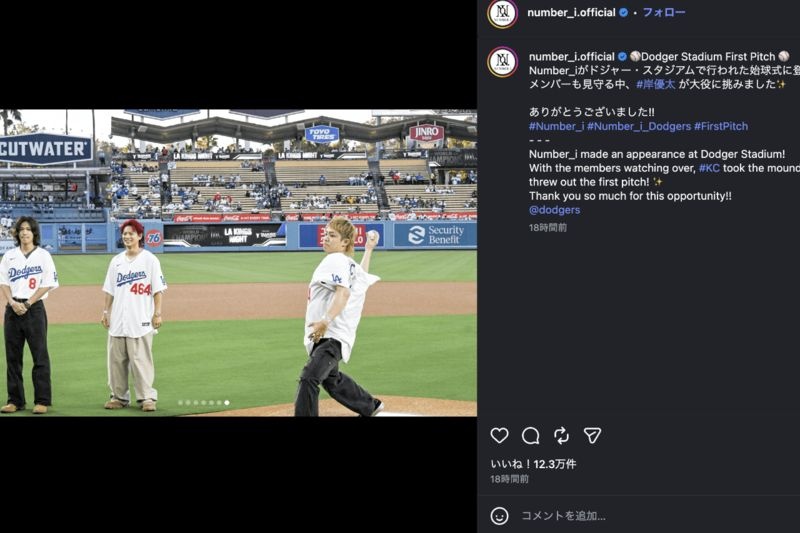
Task: Open emoji picker smiley icon
Action: coord(499,516)
